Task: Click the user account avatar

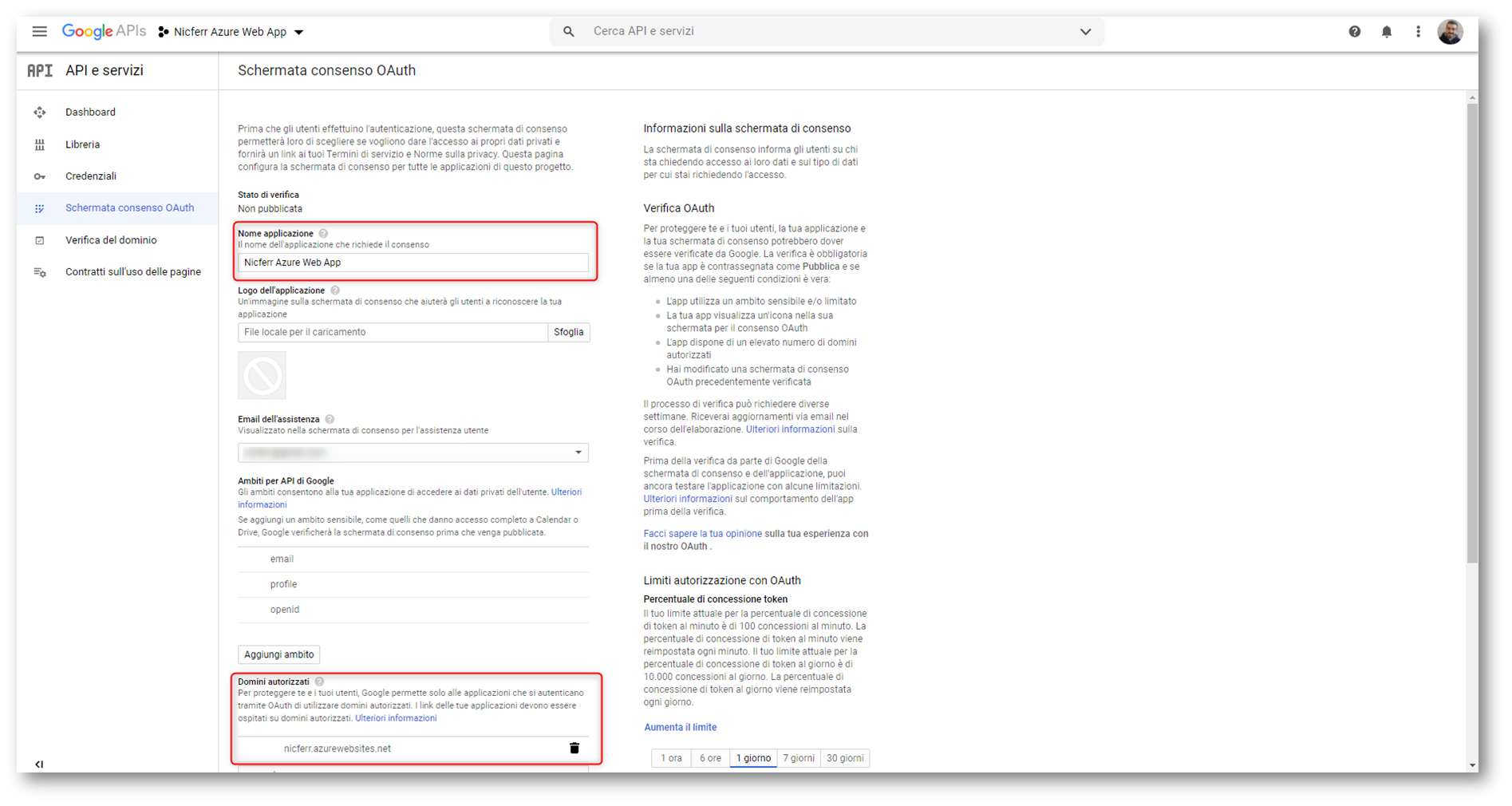Action: click(x=1450, y=32)
